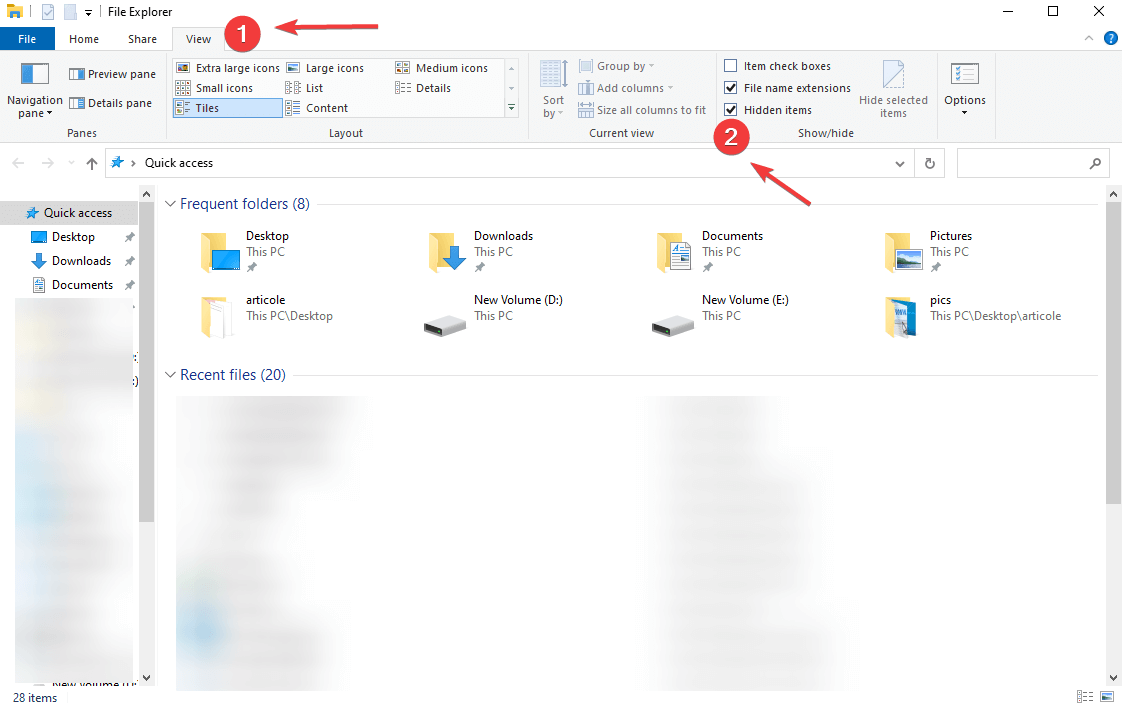Open the Options button
Viewport: 1123px width, 709px height.
[965, 90]
